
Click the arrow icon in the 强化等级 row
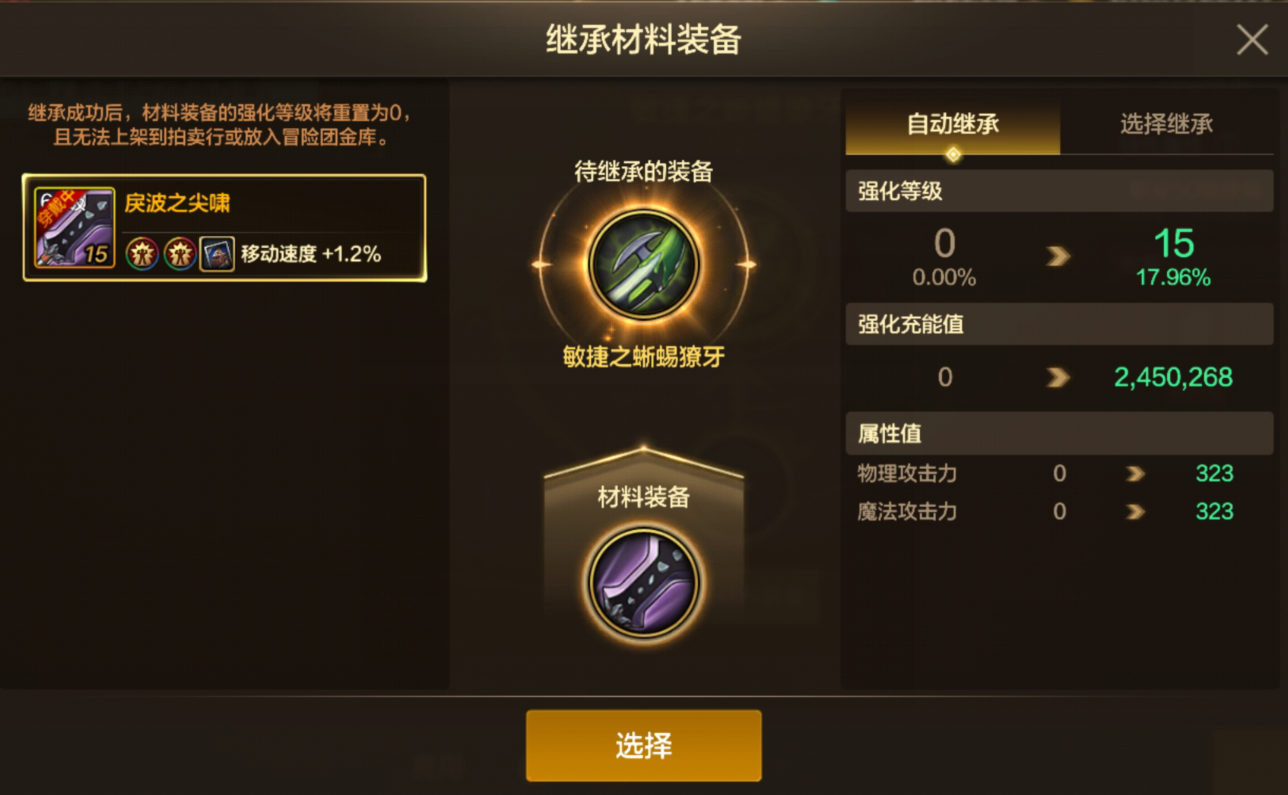click(1058, 258)
